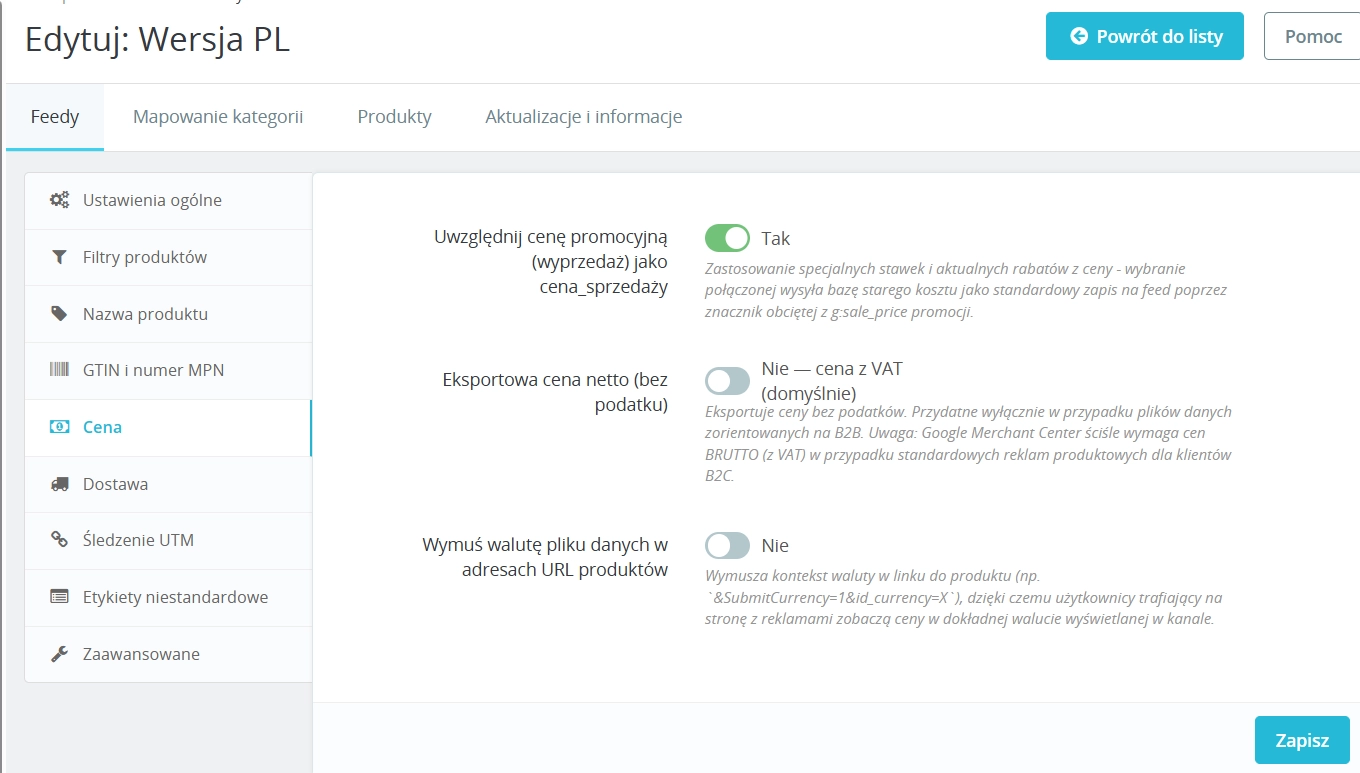Click the barcode icon for GTIN i numer MPN
Screen dimensions: 1360x773
click(x=58, y=370)
